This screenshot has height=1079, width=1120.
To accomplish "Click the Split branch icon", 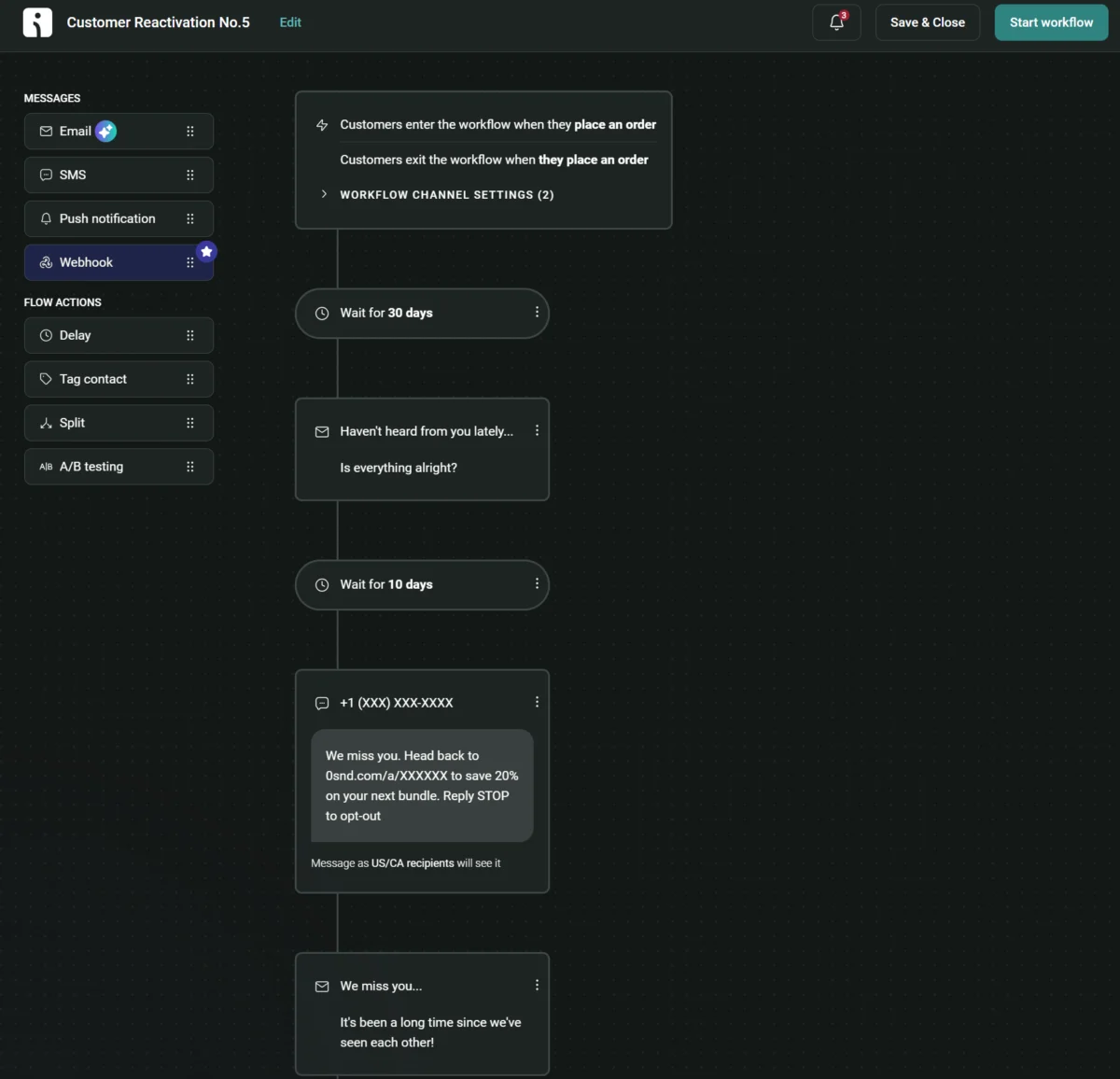I will pyautogui.click(x=46, y=423).
